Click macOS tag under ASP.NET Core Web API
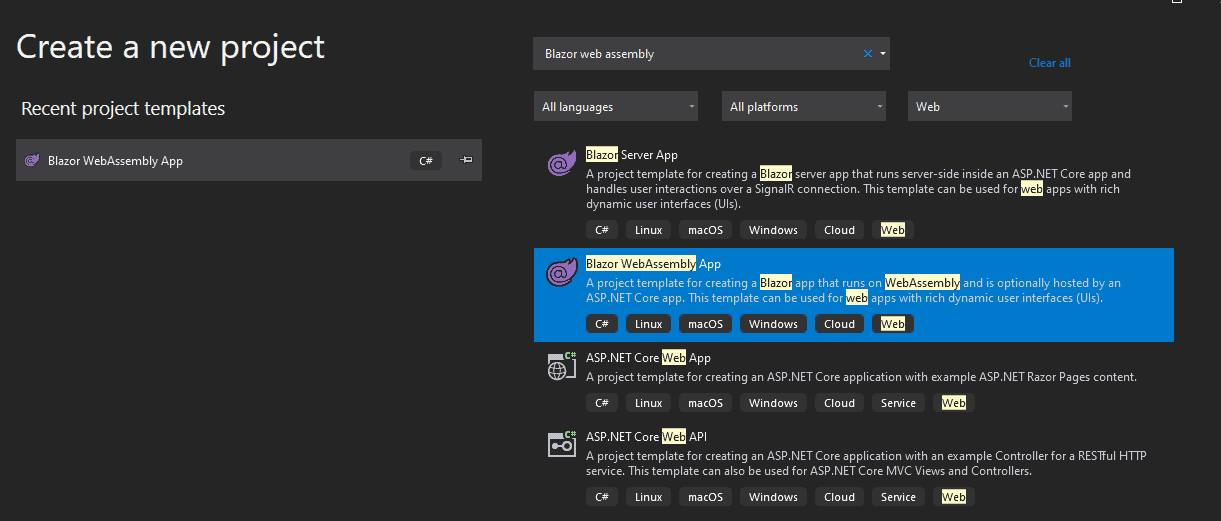 [x=705, y=497]
